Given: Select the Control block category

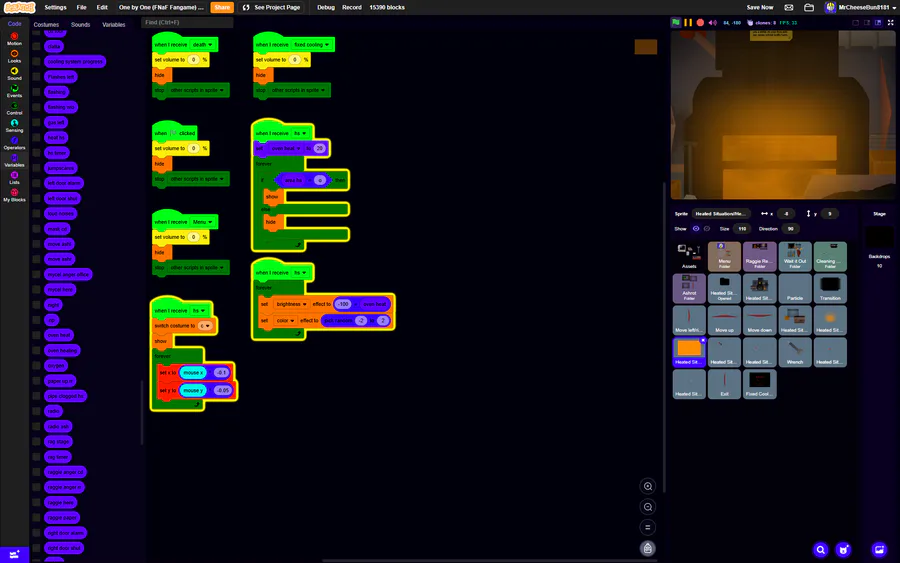Looking at the screenshot, I should [14, 108].
